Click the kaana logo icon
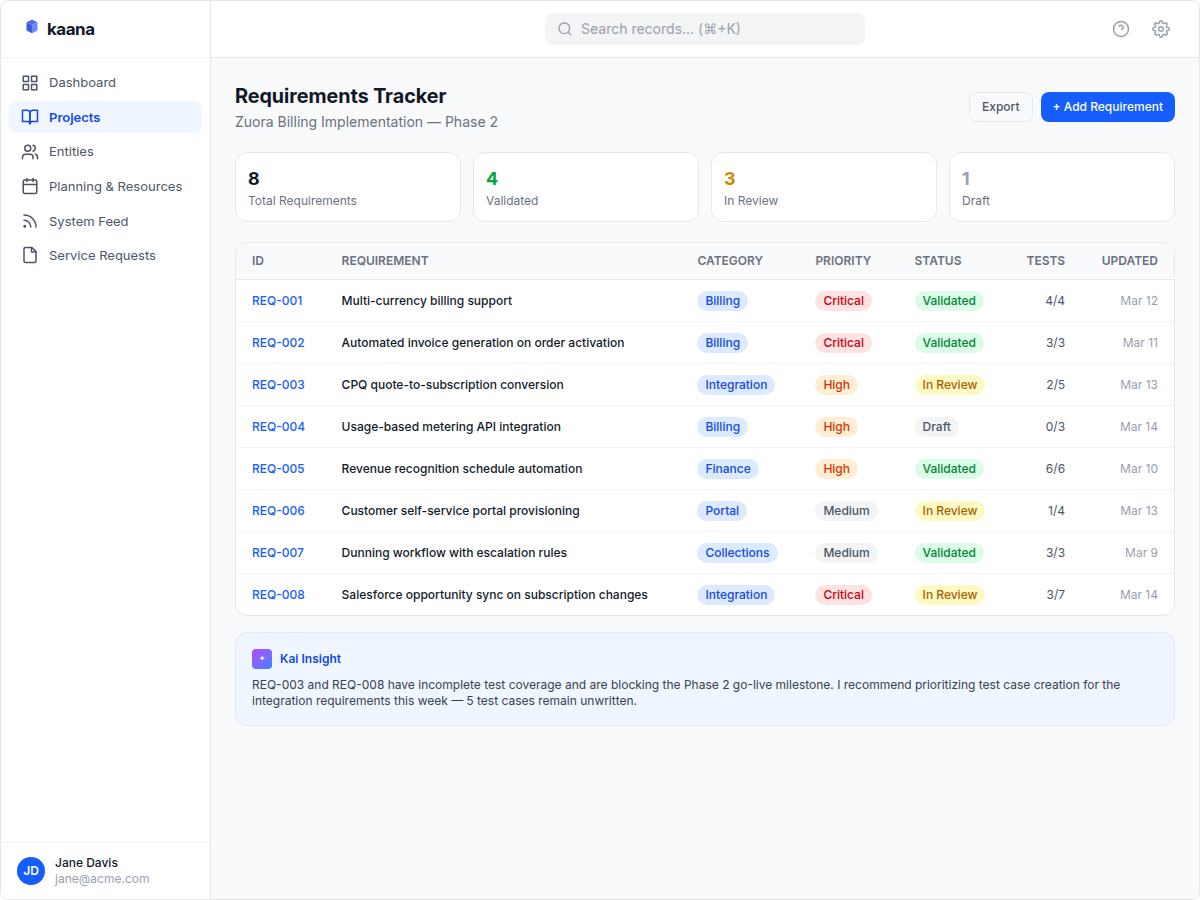The height and width of the screenshot is (900, 1200). tap(31, 28)
